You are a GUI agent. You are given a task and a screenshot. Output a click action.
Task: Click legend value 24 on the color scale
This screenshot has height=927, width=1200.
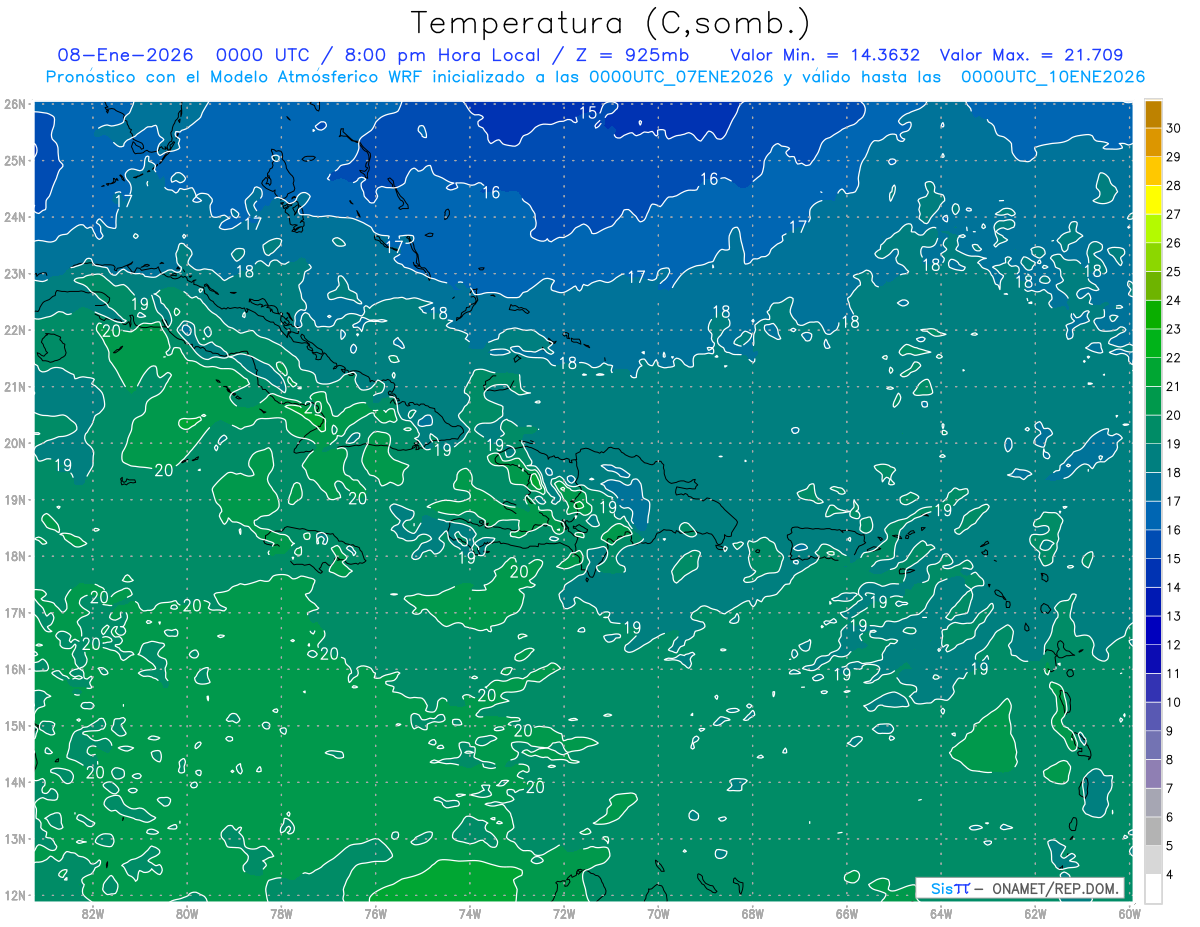coord(1174,300)
